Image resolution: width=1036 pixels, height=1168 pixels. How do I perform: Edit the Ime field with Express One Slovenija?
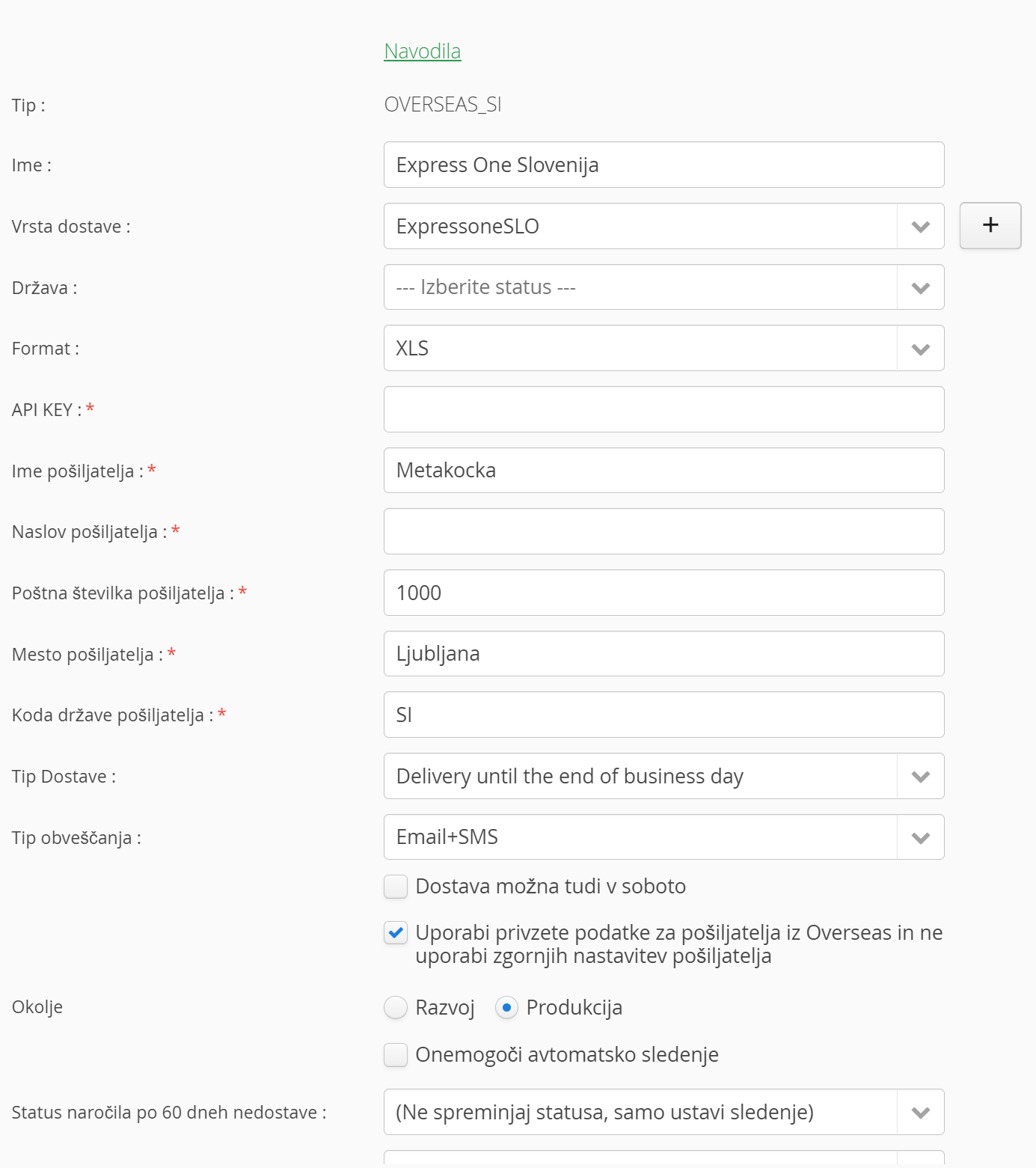pos(663,165)
